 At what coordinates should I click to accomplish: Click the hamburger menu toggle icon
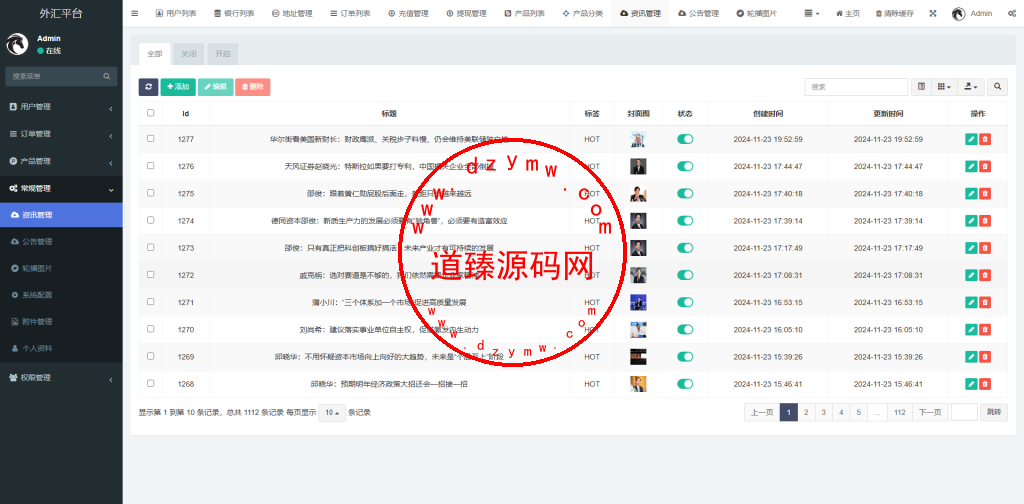click(135, 13)
